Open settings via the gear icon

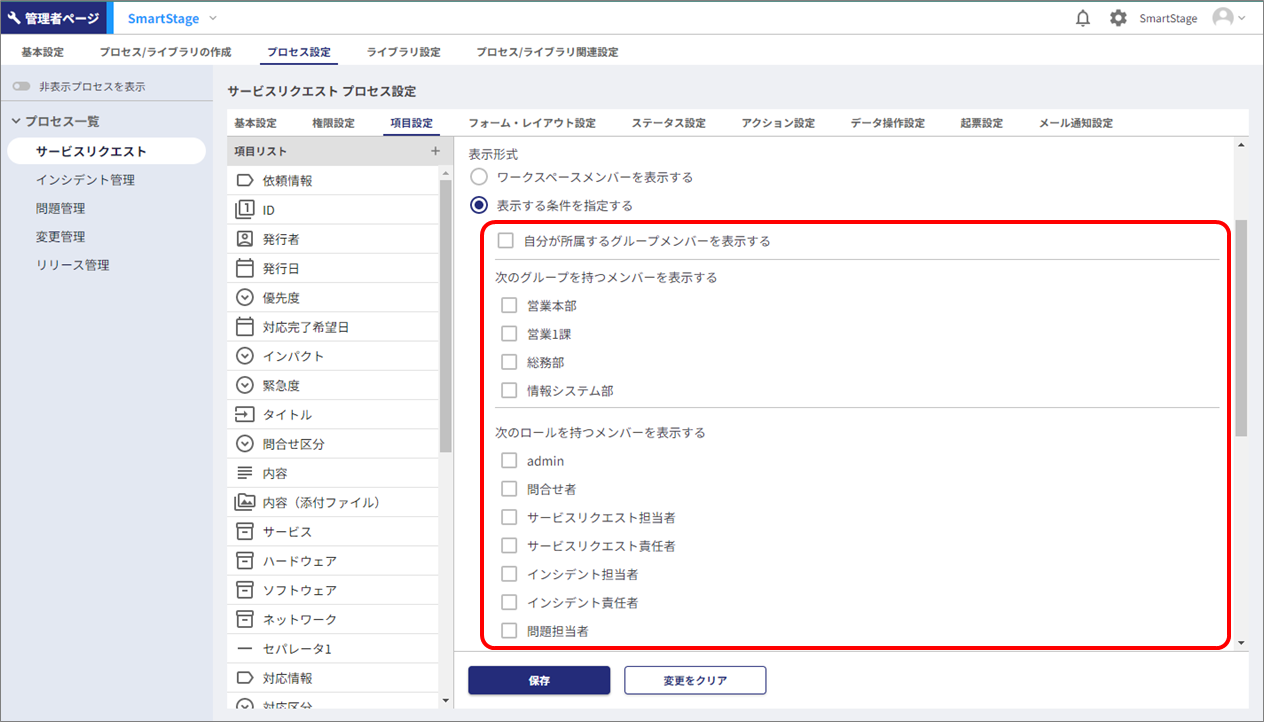1118,18
